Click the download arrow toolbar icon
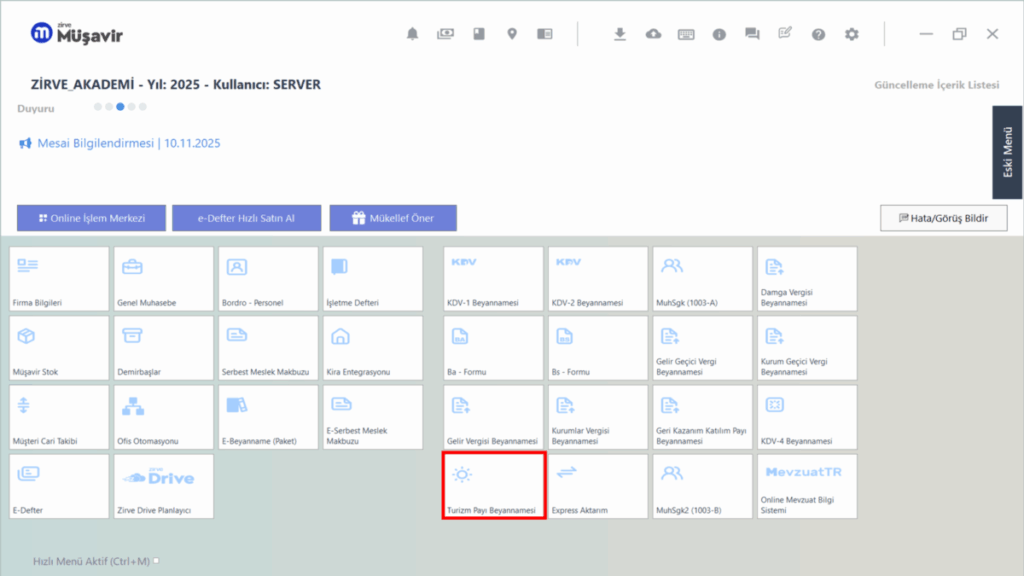The height and width of the screenshot is (576, 1024). tap(620, 34)
